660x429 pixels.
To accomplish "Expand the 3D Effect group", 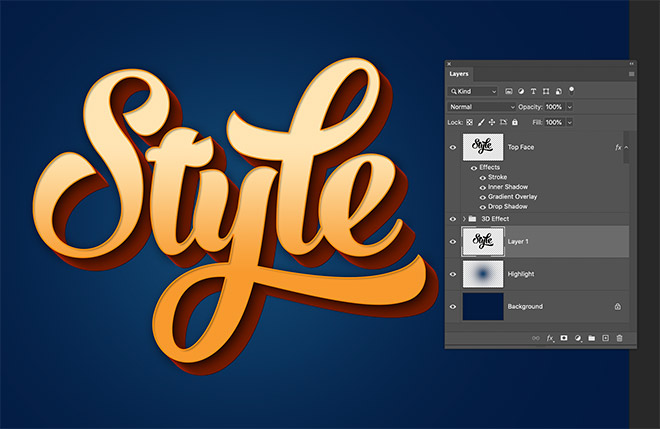I will click(463, 218).
